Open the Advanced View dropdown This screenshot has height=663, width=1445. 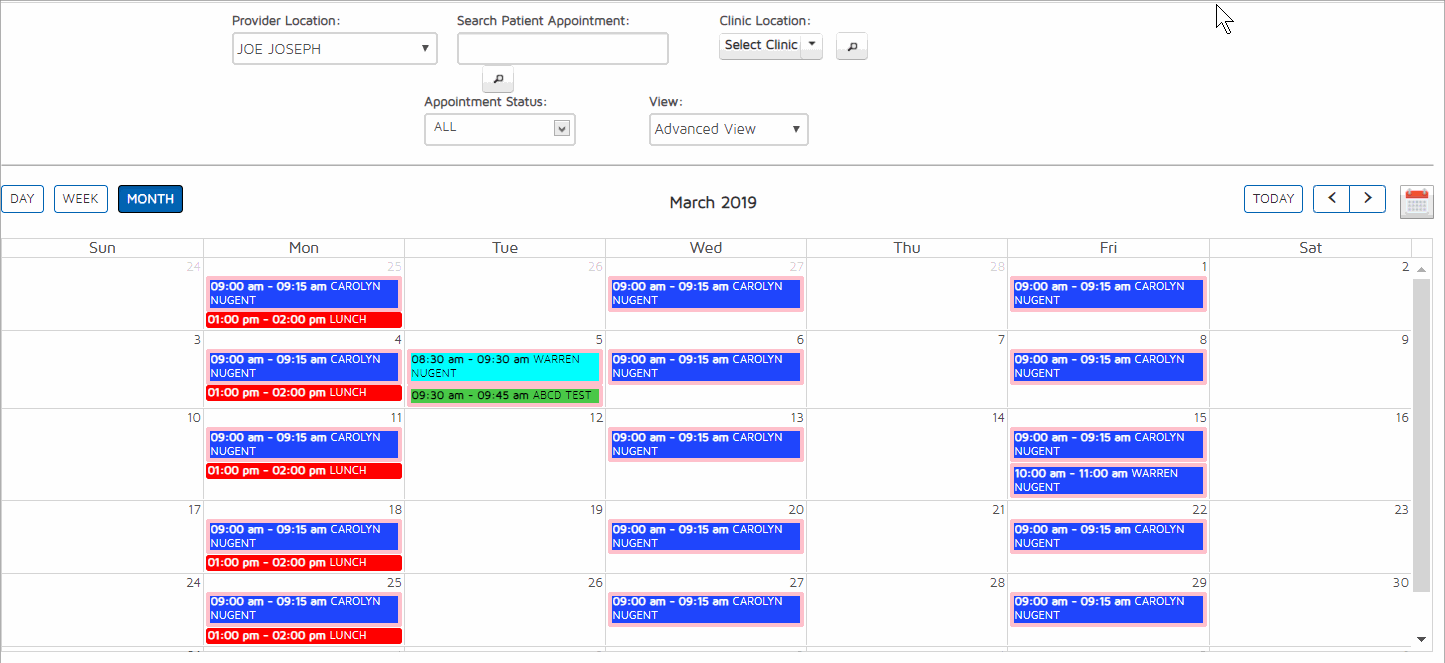point(728,130)
